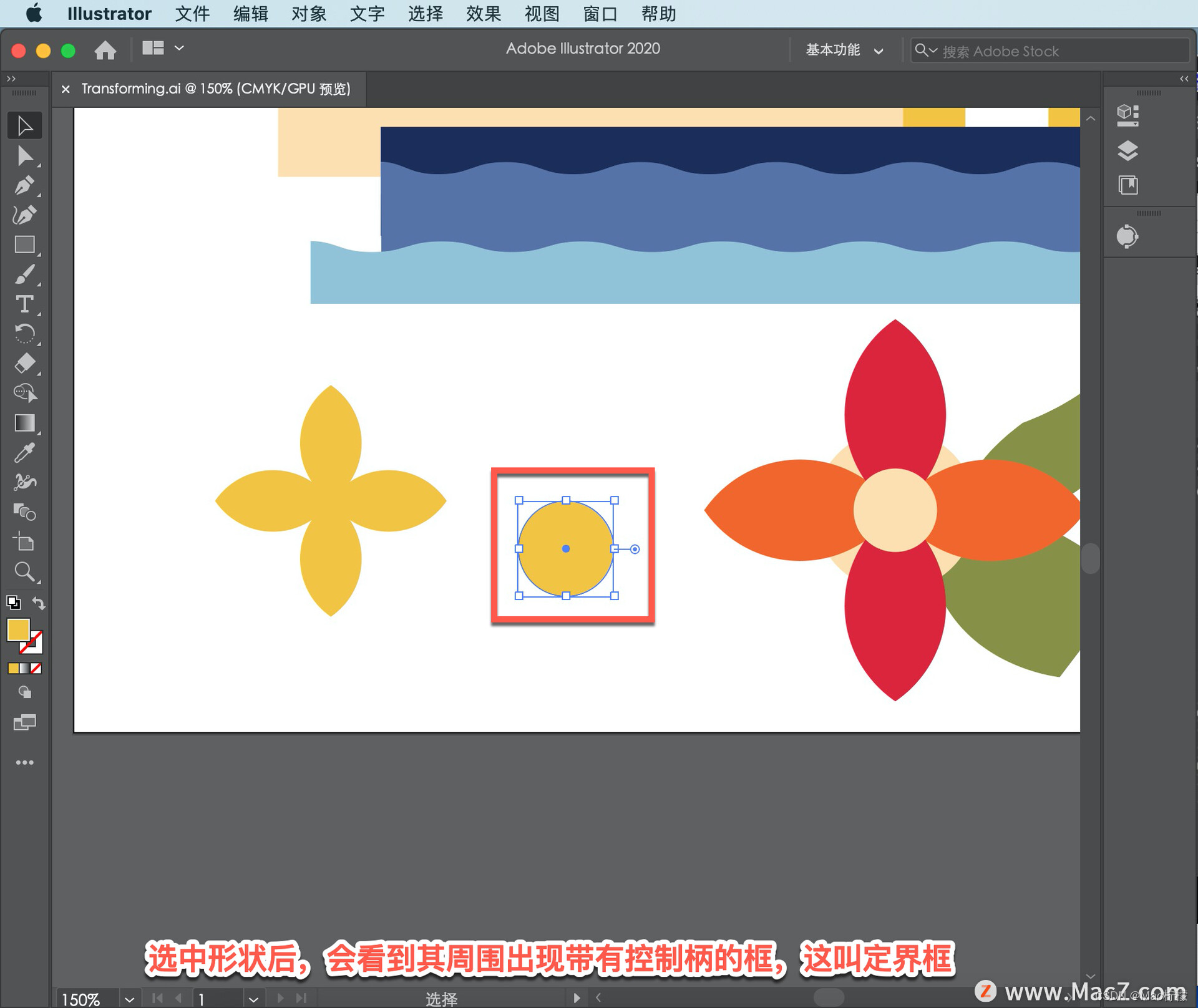The image size is (1198, 1008).
Task: Select the Type tool
Action: [x=24, y=304]
